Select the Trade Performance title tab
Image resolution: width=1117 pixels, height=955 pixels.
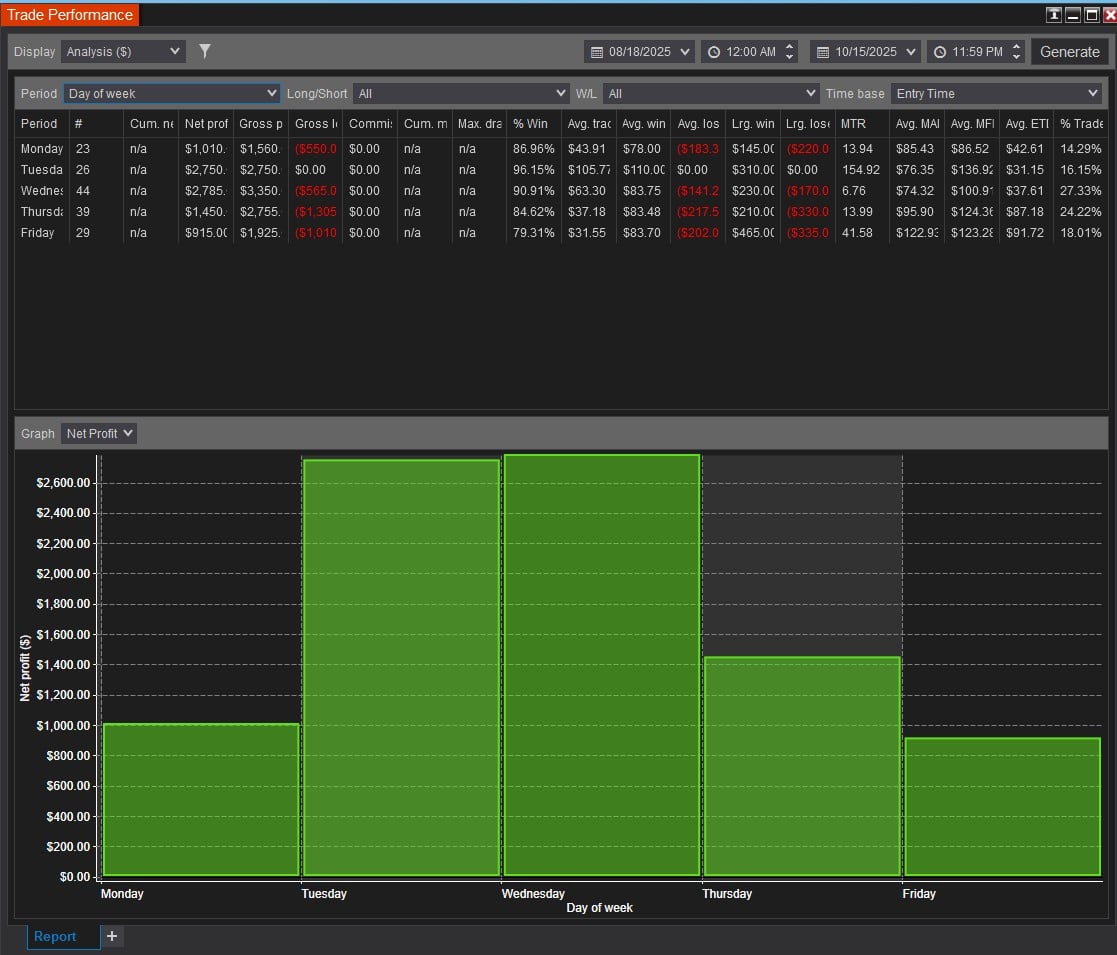70,15
